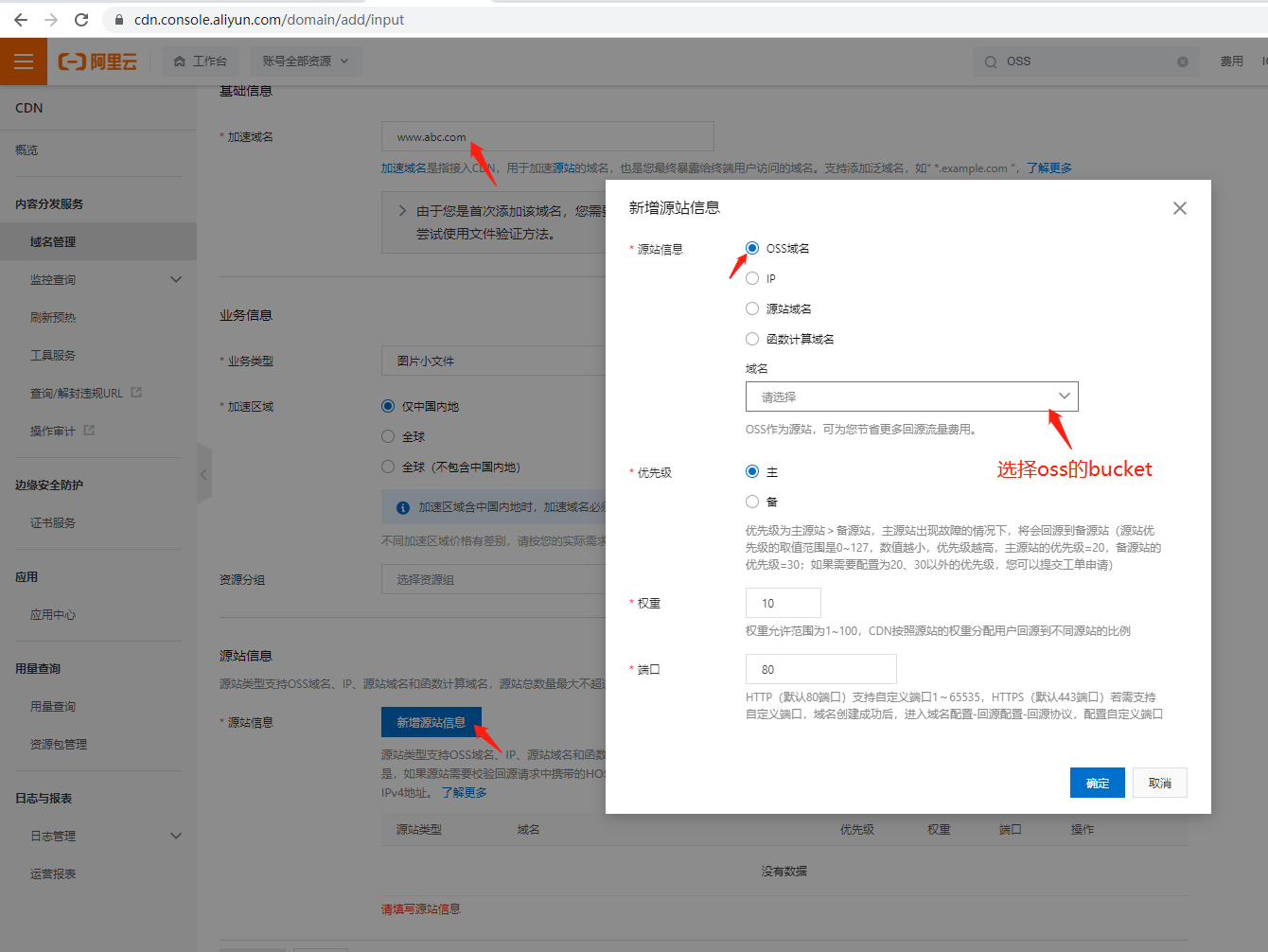Click the 端口 input field
Image resolution: width=1268 pixels, height=952 pixels.
pyautogui.click(x=820, y=669)
